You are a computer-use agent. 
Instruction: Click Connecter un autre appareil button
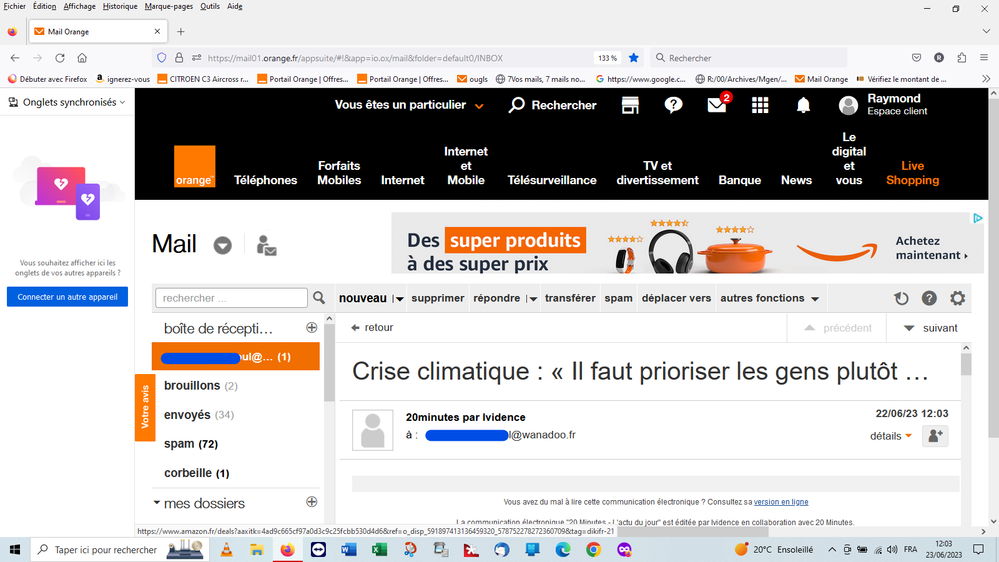tap(68, 297)
